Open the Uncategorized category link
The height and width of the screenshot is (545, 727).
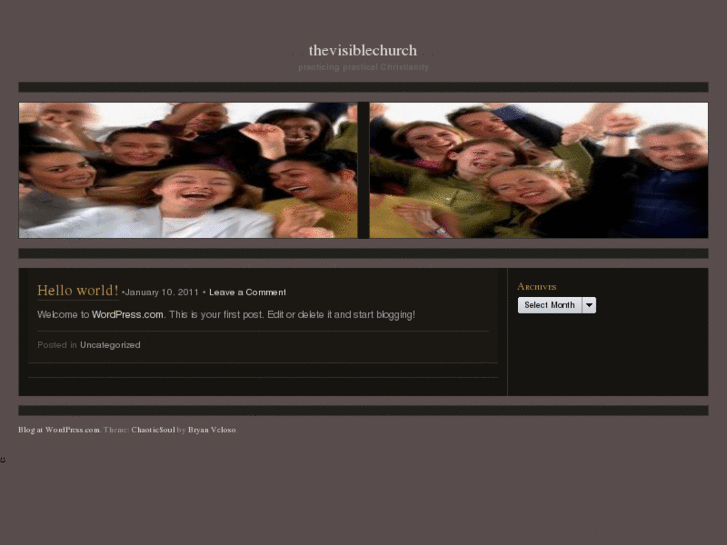click(x=110, y=345)
